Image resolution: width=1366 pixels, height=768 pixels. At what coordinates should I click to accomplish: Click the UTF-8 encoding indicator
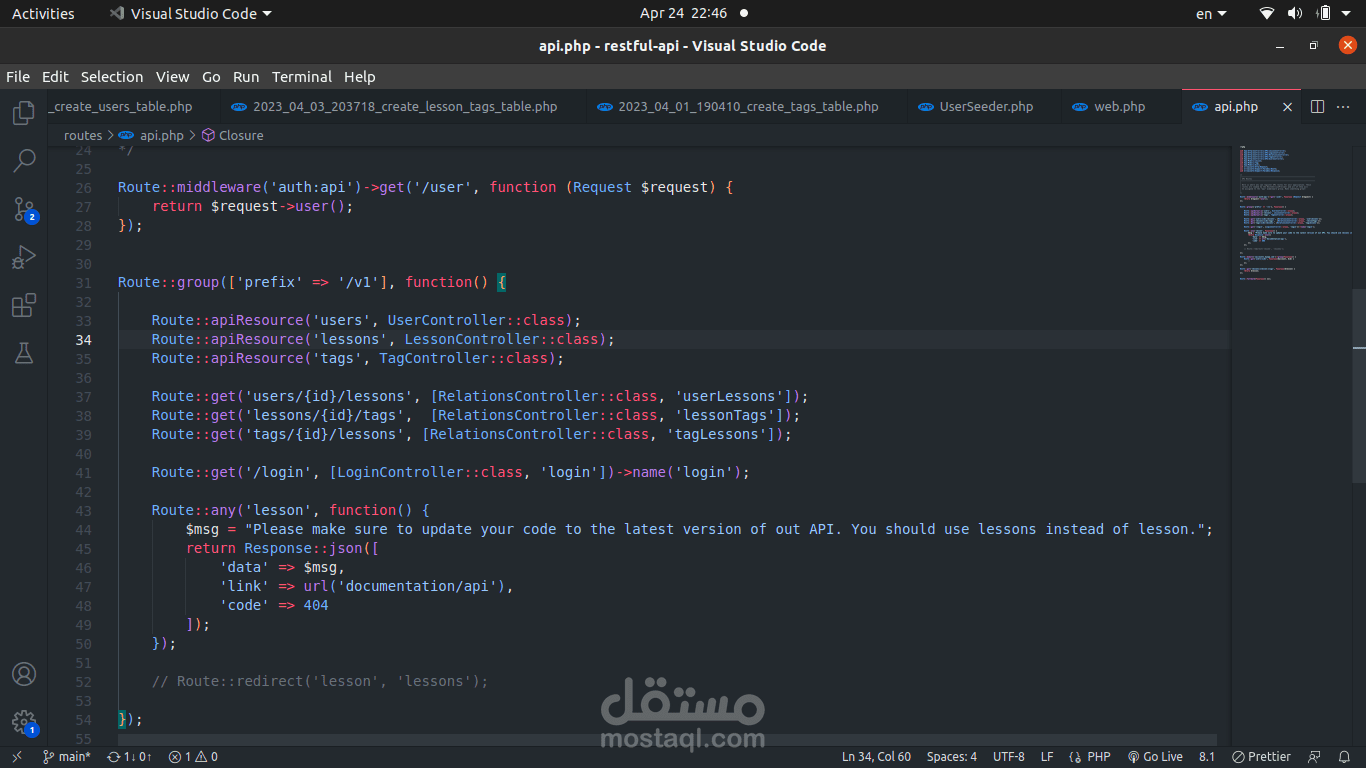click(1009, 757)
